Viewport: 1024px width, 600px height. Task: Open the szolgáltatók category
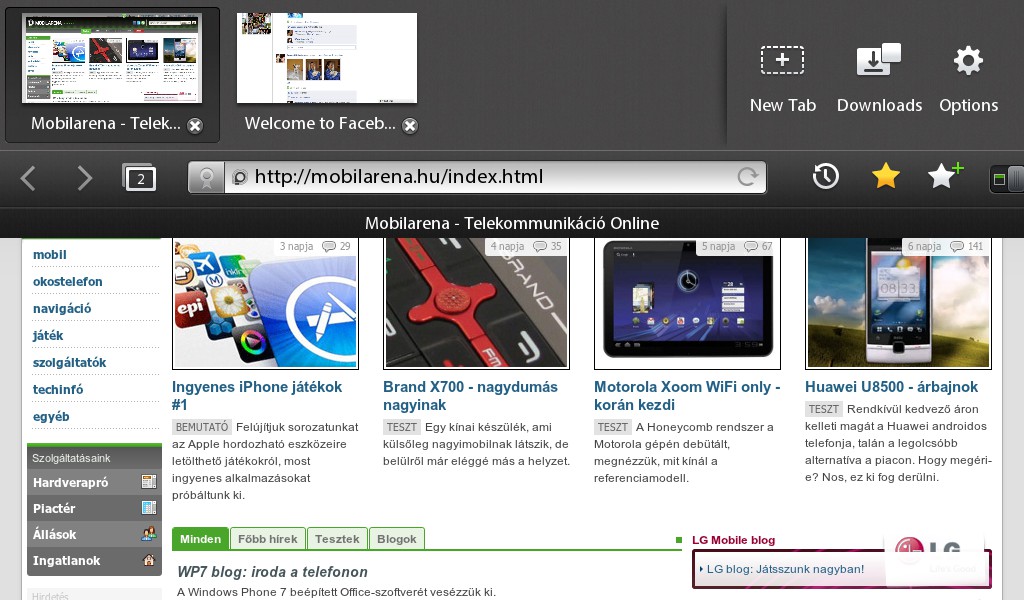[x=69, y=362]
